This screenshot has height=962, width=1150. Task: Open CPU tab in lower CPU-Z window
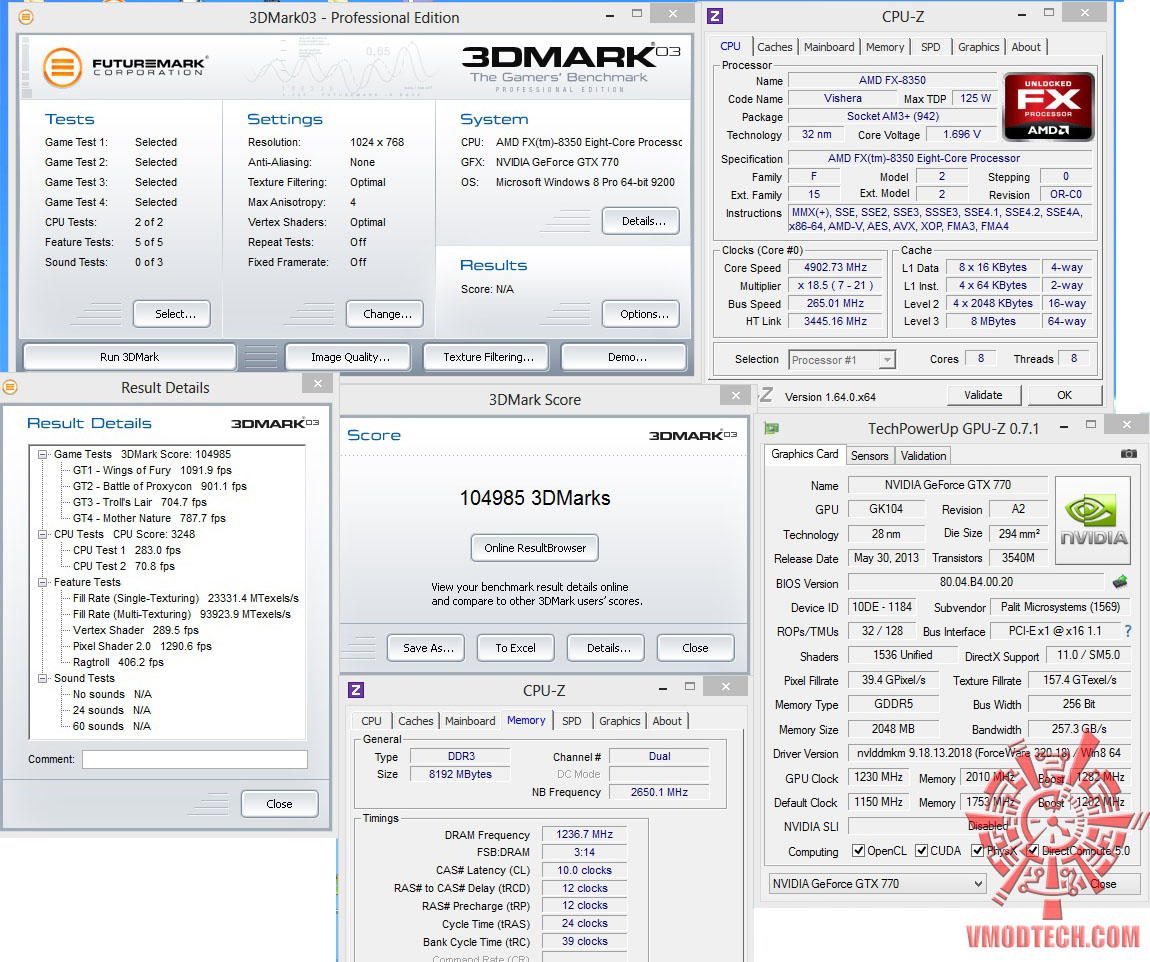[371, 721]
